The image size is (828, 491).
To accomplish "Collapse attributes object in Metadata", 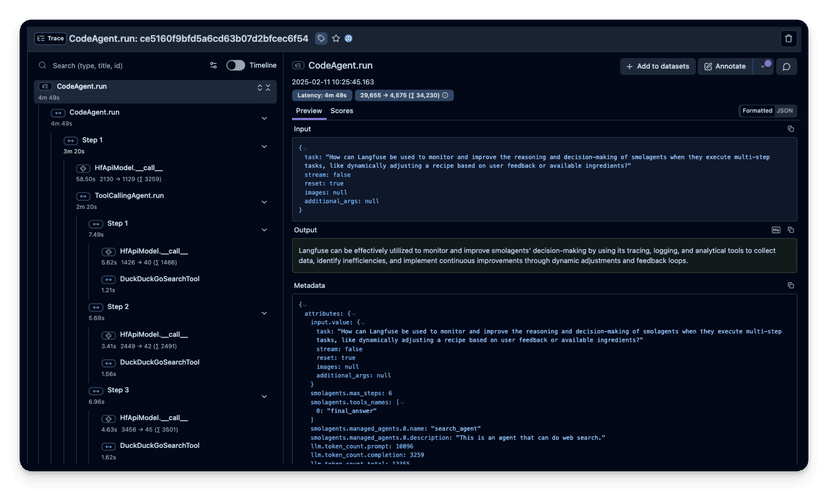I will (x=354, y=314).
